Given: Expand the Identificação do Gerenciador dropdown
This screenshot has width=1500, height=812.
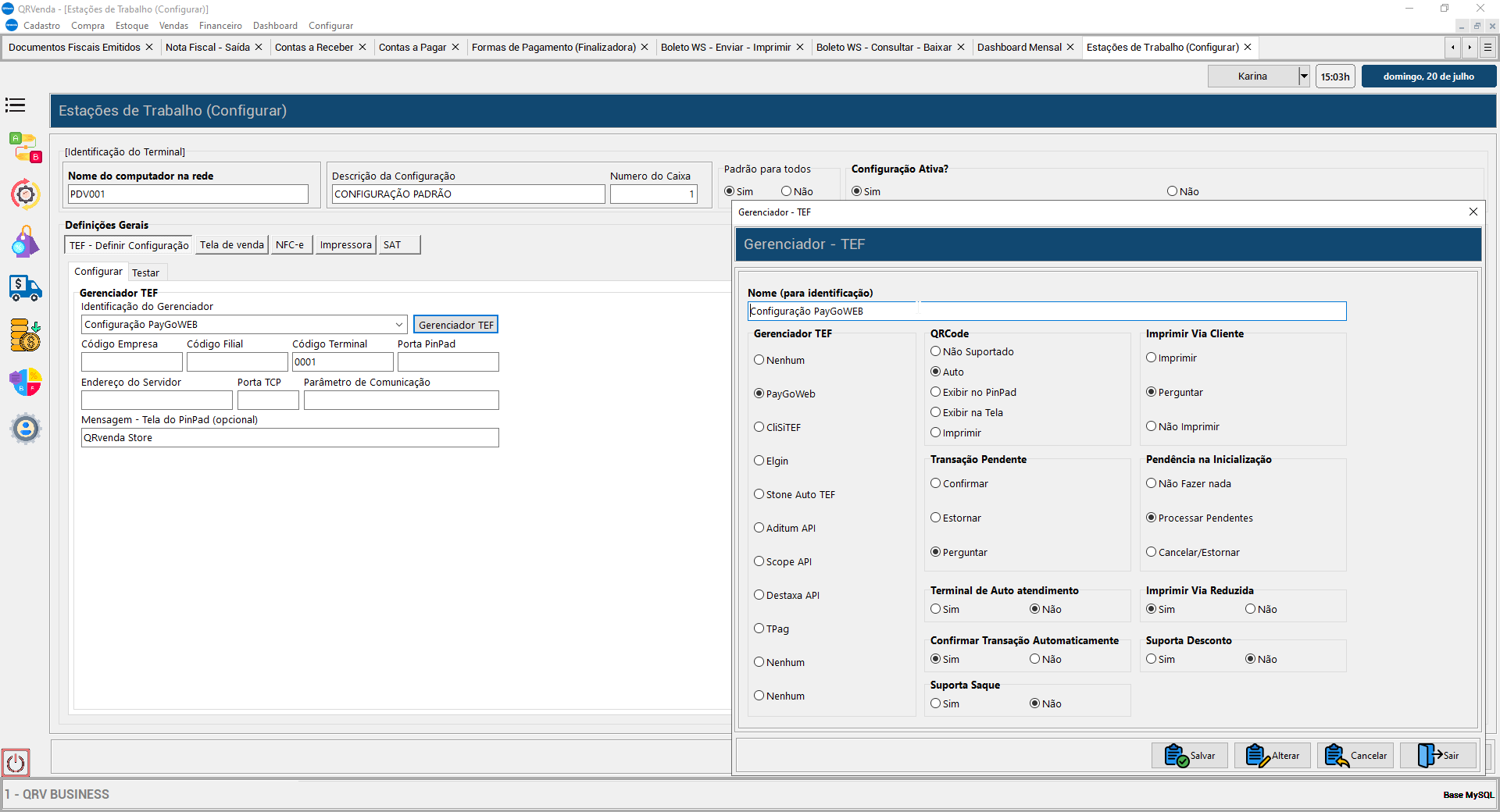Looking at the screenshot, I should pos(399,325).
